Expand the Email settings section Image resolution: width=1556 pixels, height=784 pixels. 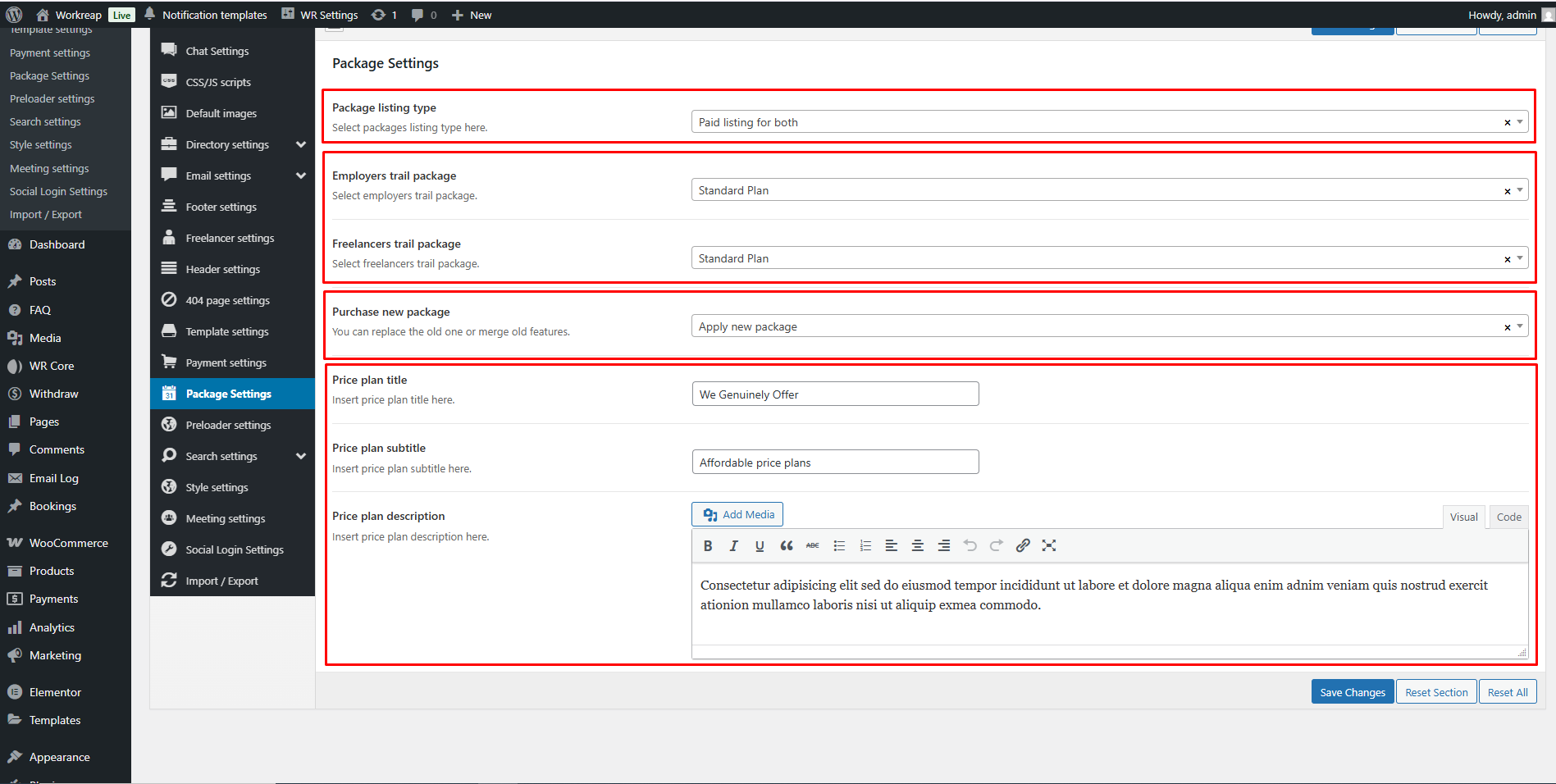click(300, 176)
